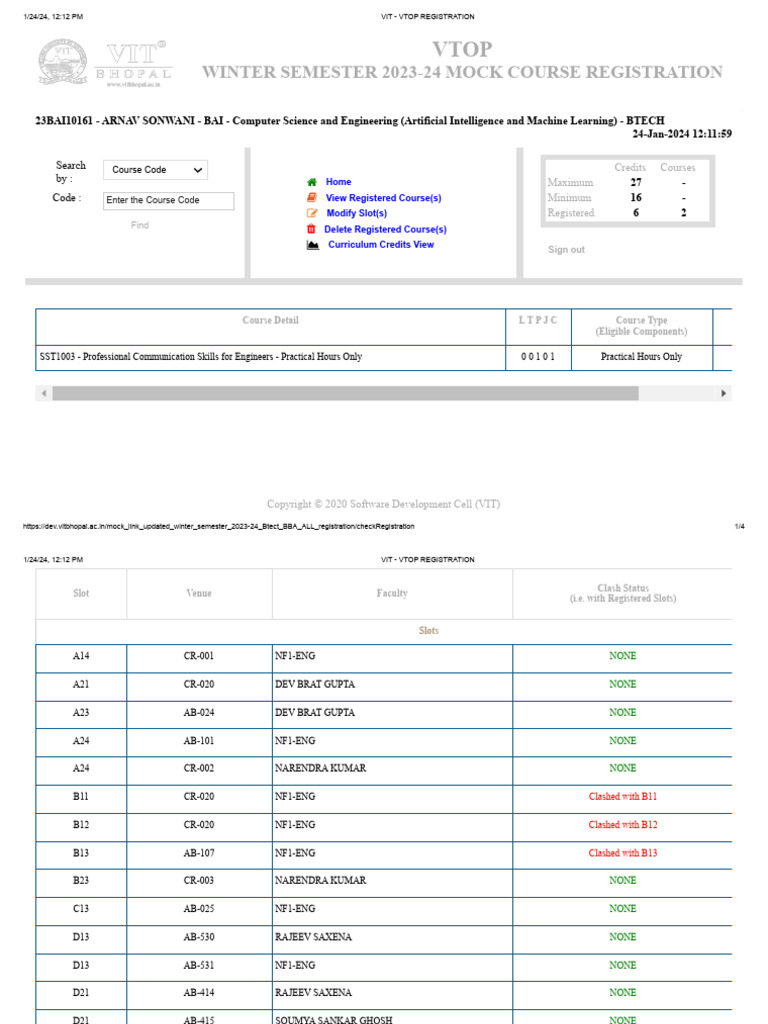Click the Slot column header
The width and height of the screenshot is (768, 1024).
coord(81,594)
